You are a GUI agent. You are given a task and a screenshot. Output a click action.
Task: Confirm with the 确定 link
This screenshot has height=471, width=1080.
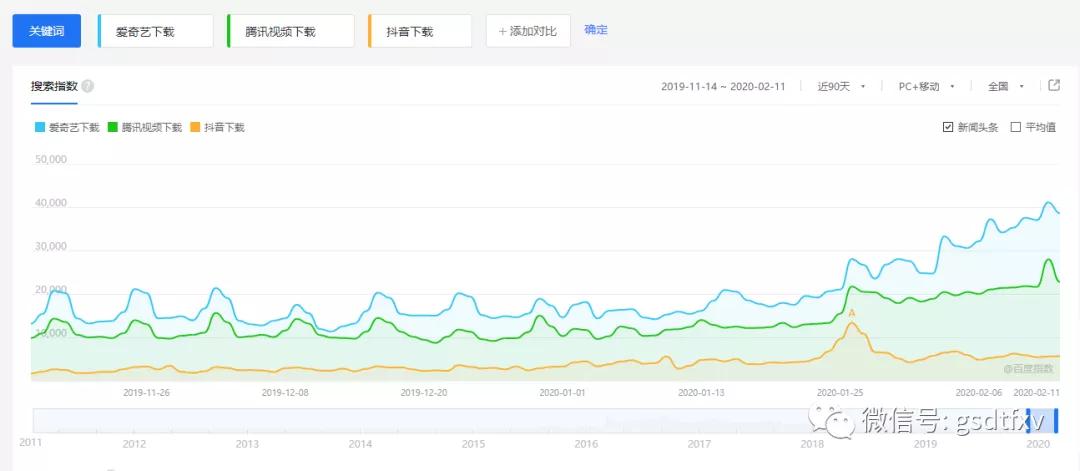coord(596,30)
